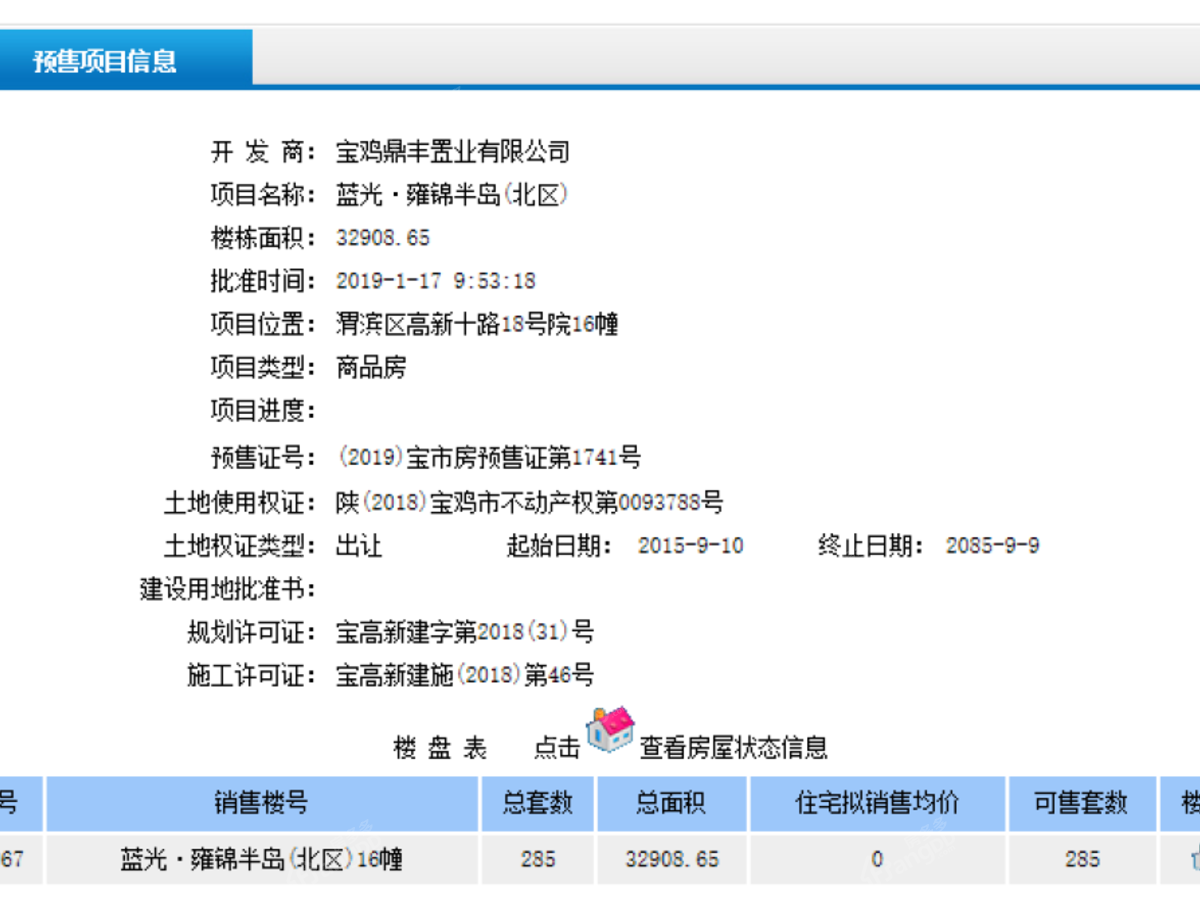1200x900 pixels.
Task: Click planning permit 宝高新建字第2018(31)号
Action: coord(465,632)
